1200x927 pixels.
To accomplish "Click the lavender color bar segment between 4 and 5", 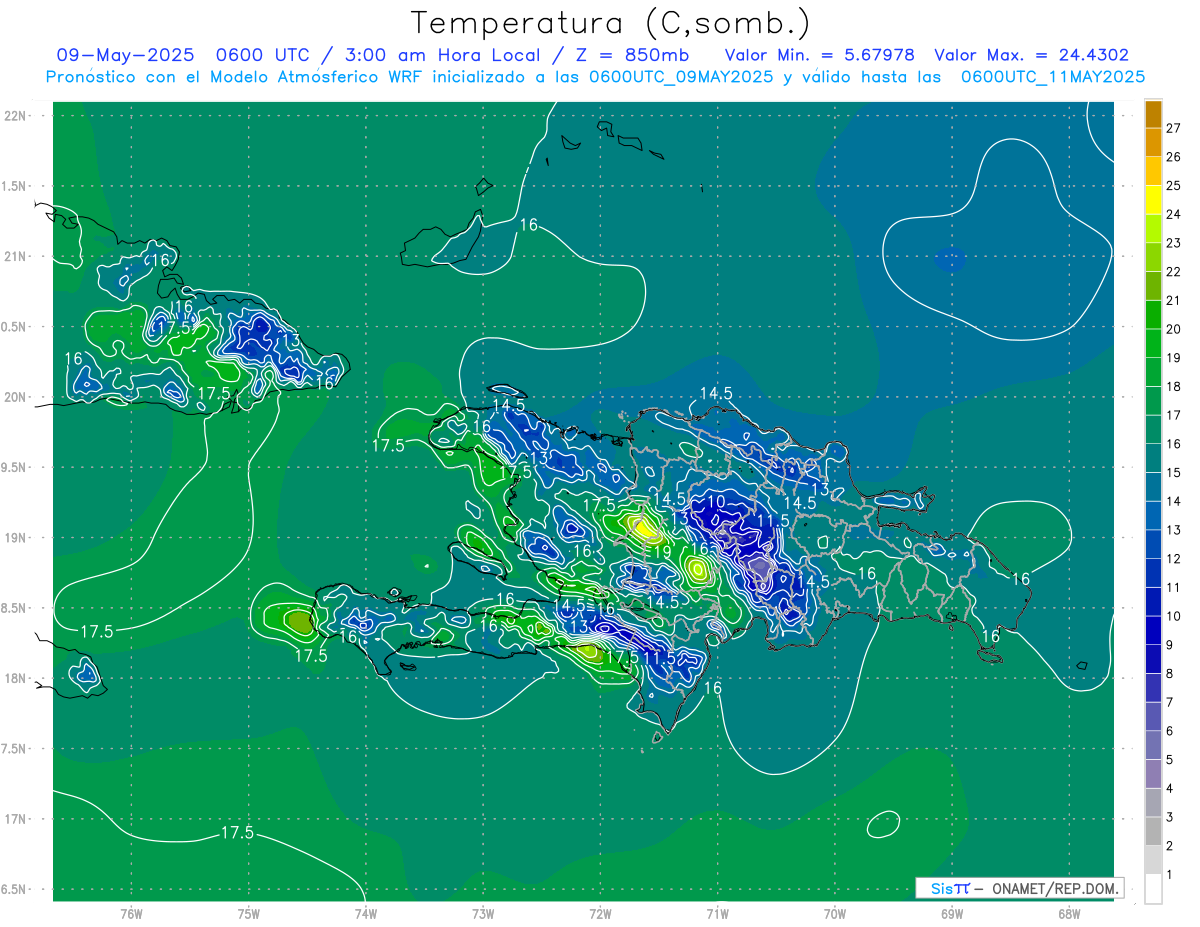I will pos(1153,774).
